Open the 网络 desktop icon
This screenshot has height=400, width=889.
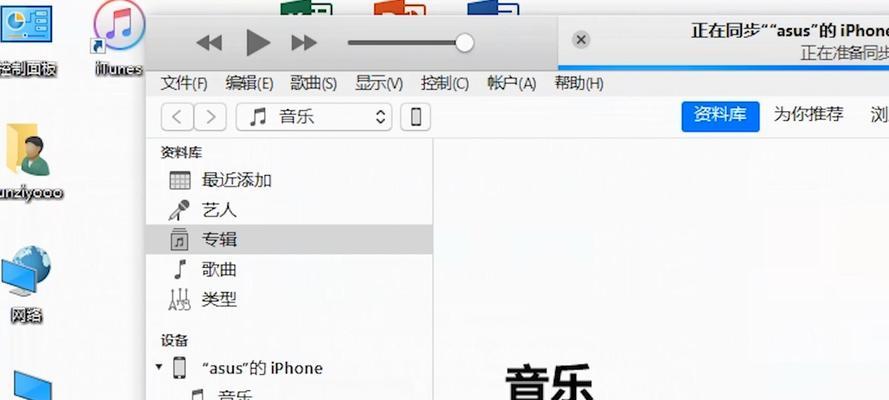coord(27,284)
